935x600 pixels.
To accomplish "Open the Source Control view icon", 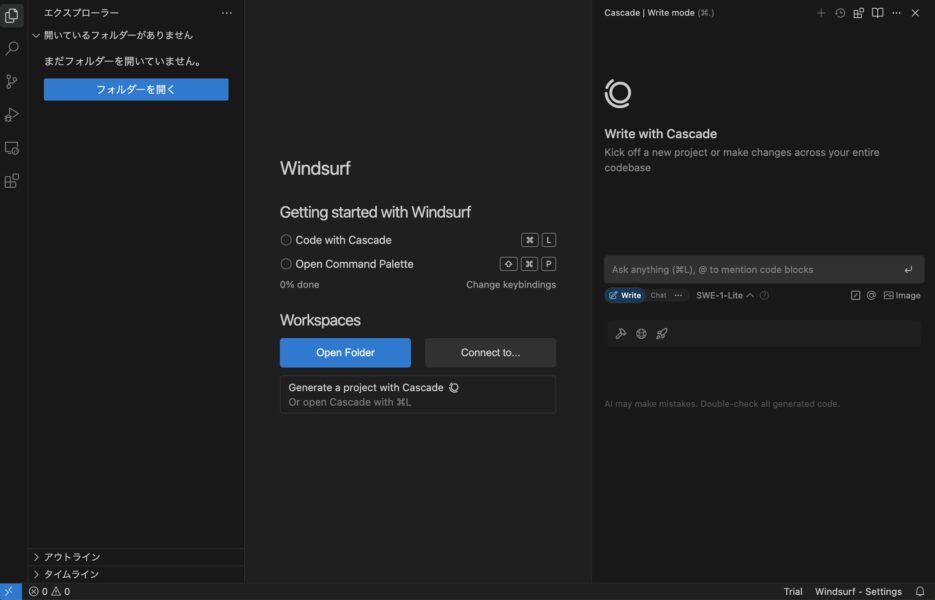I will pos(11,82).
